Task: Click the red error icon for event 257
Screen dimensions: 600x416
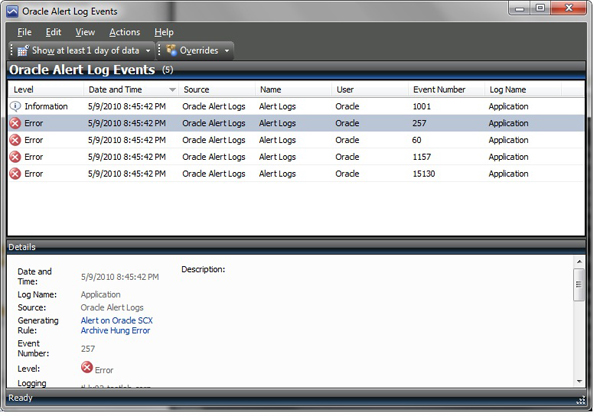Action: (15, 123)
